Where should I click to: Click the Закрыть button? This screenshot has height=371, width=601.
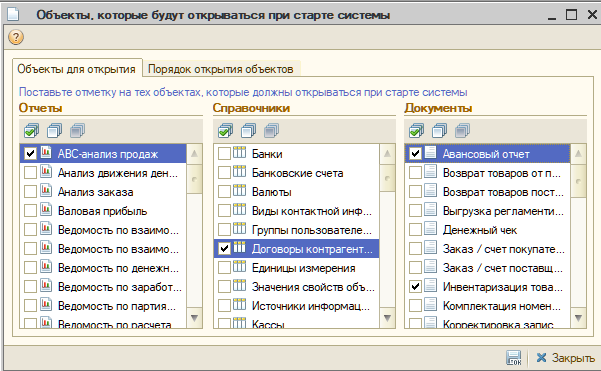pyautogui.click(x=565, y=358)
